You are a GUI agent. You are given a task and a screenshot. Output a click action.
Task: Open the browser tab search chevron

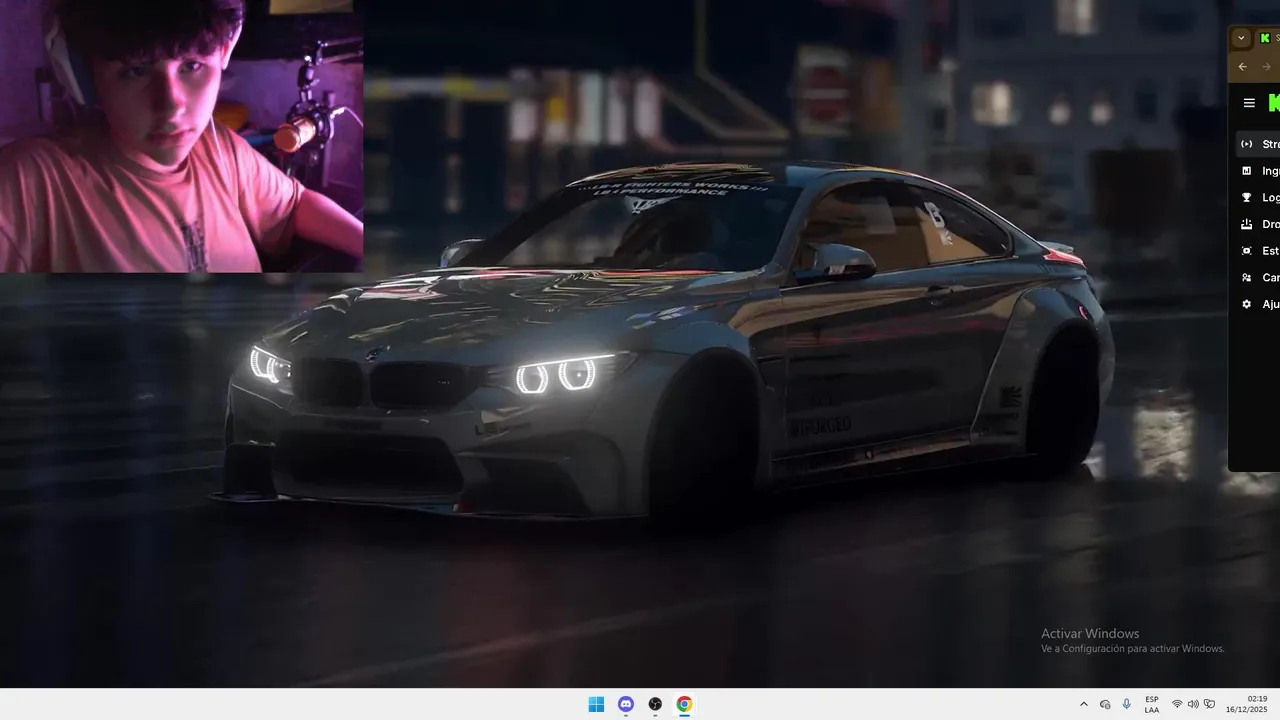click(1241, 38)
